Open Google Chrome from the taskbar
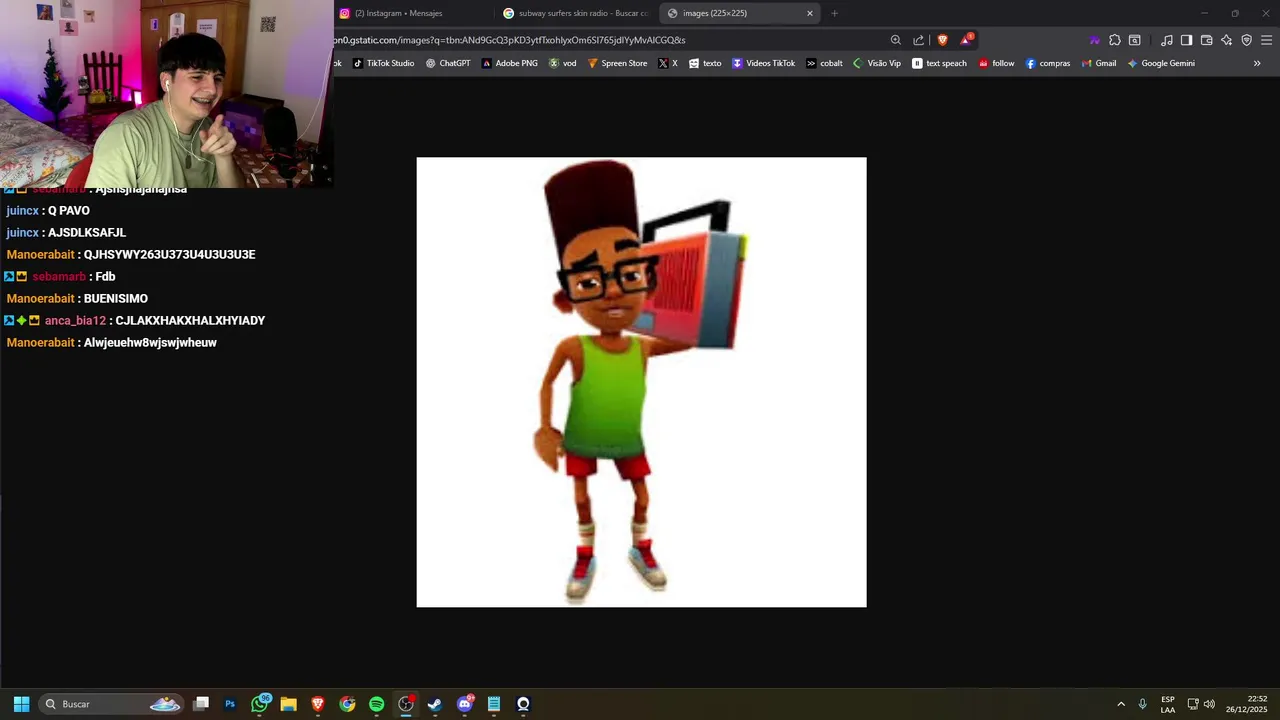 (x=347, y=704)
